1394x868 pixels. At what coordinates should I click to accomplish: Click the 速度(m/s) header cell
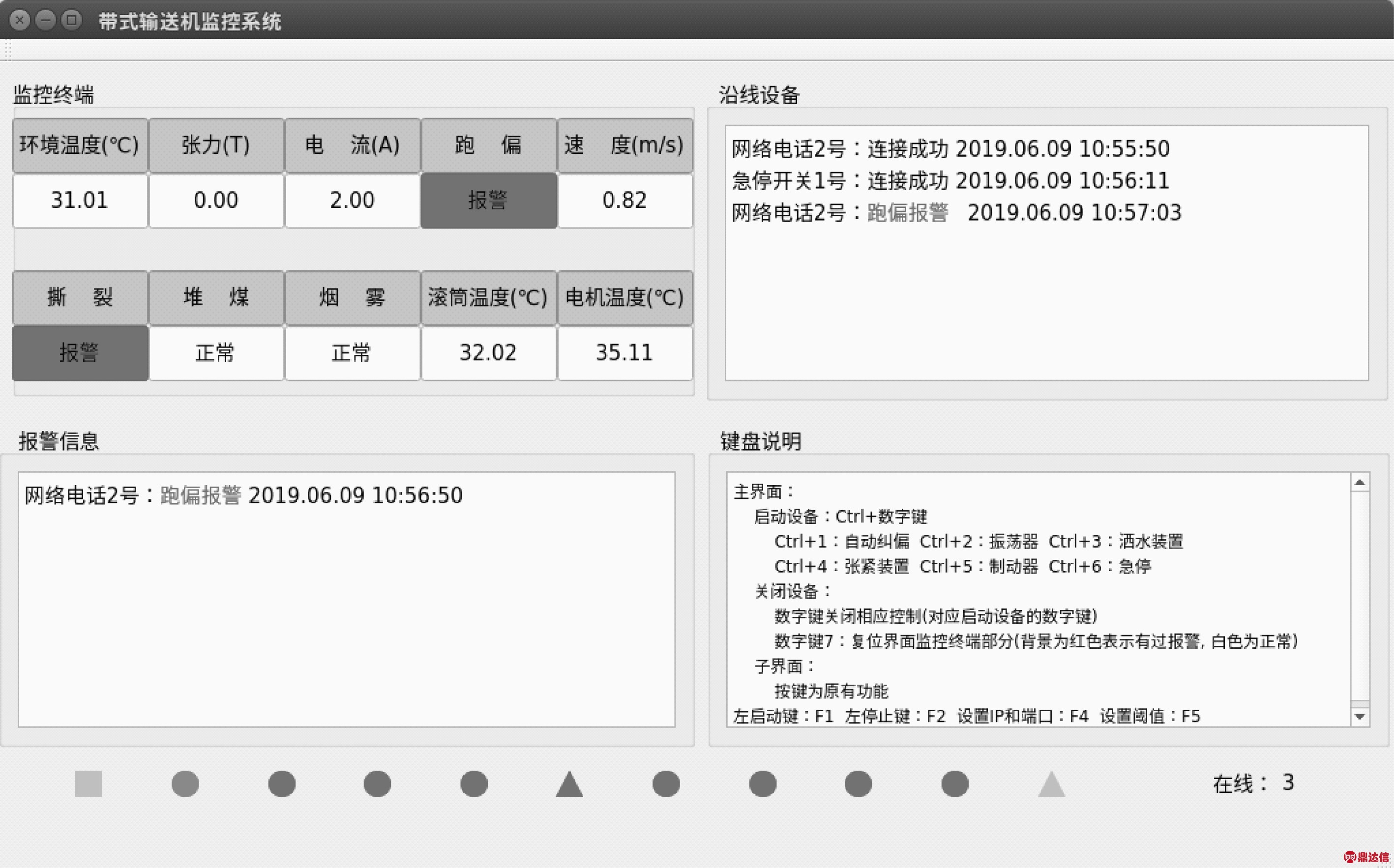coord(624,145)
